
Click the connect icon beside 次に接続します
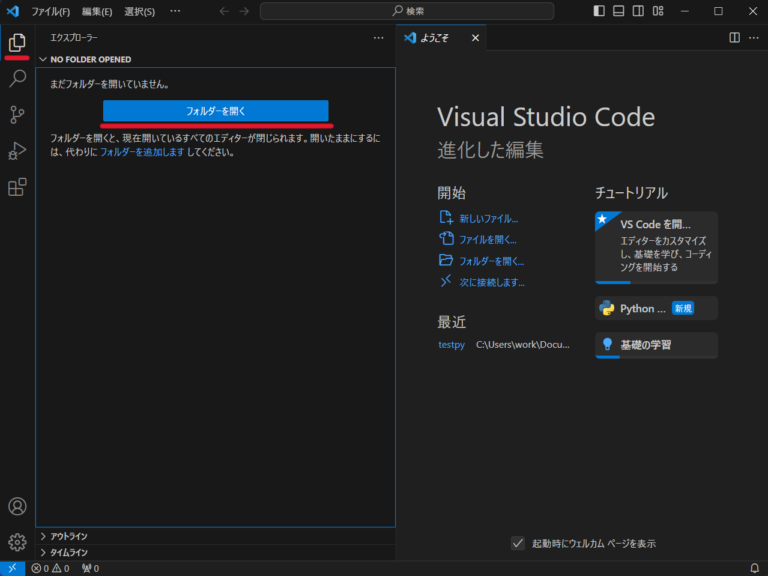[446, 281]
